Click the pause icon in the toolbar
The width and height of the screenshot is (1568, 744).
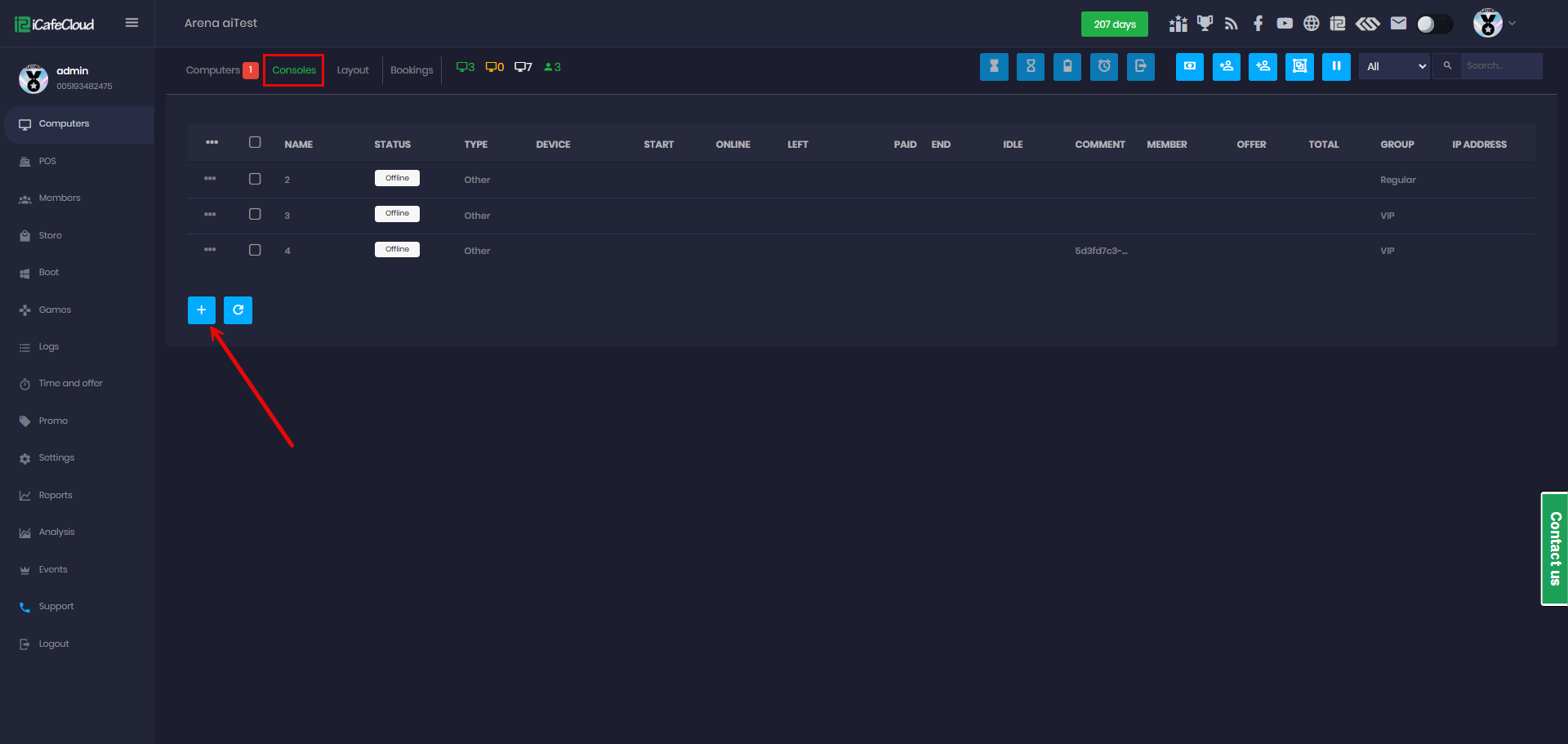[x=1336, y=67]
